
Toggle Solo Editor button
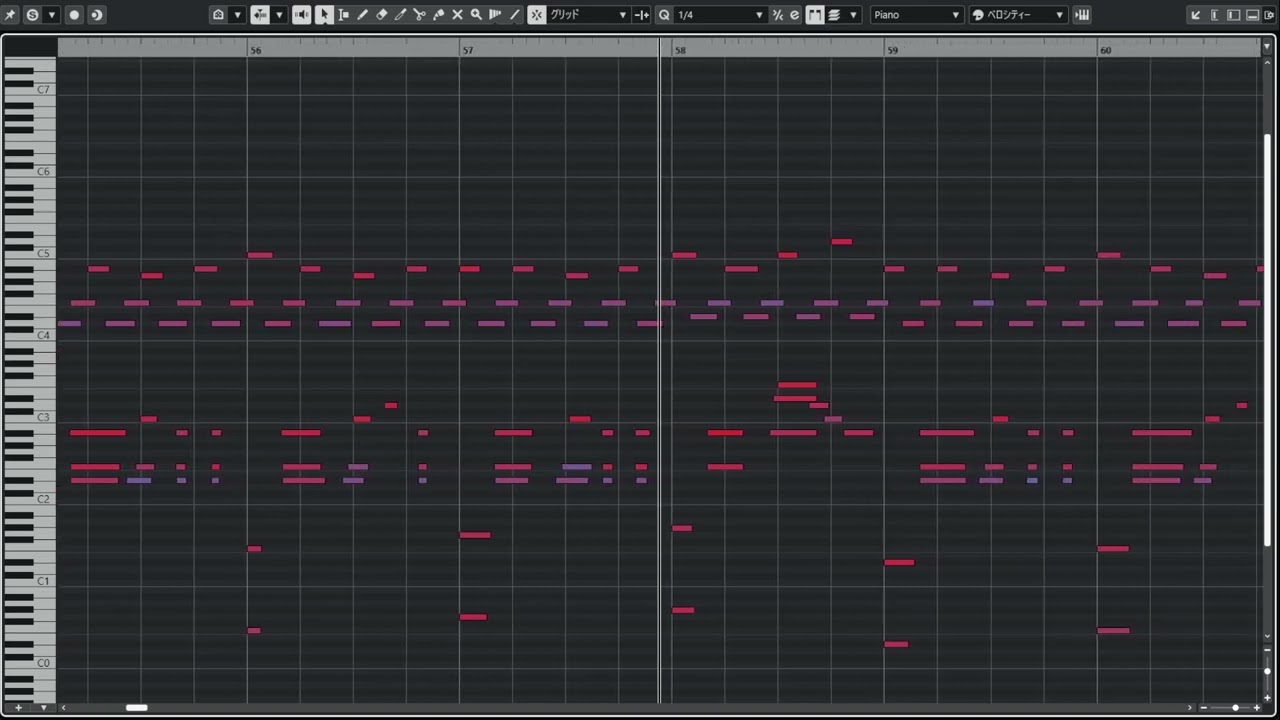[33, 15]
